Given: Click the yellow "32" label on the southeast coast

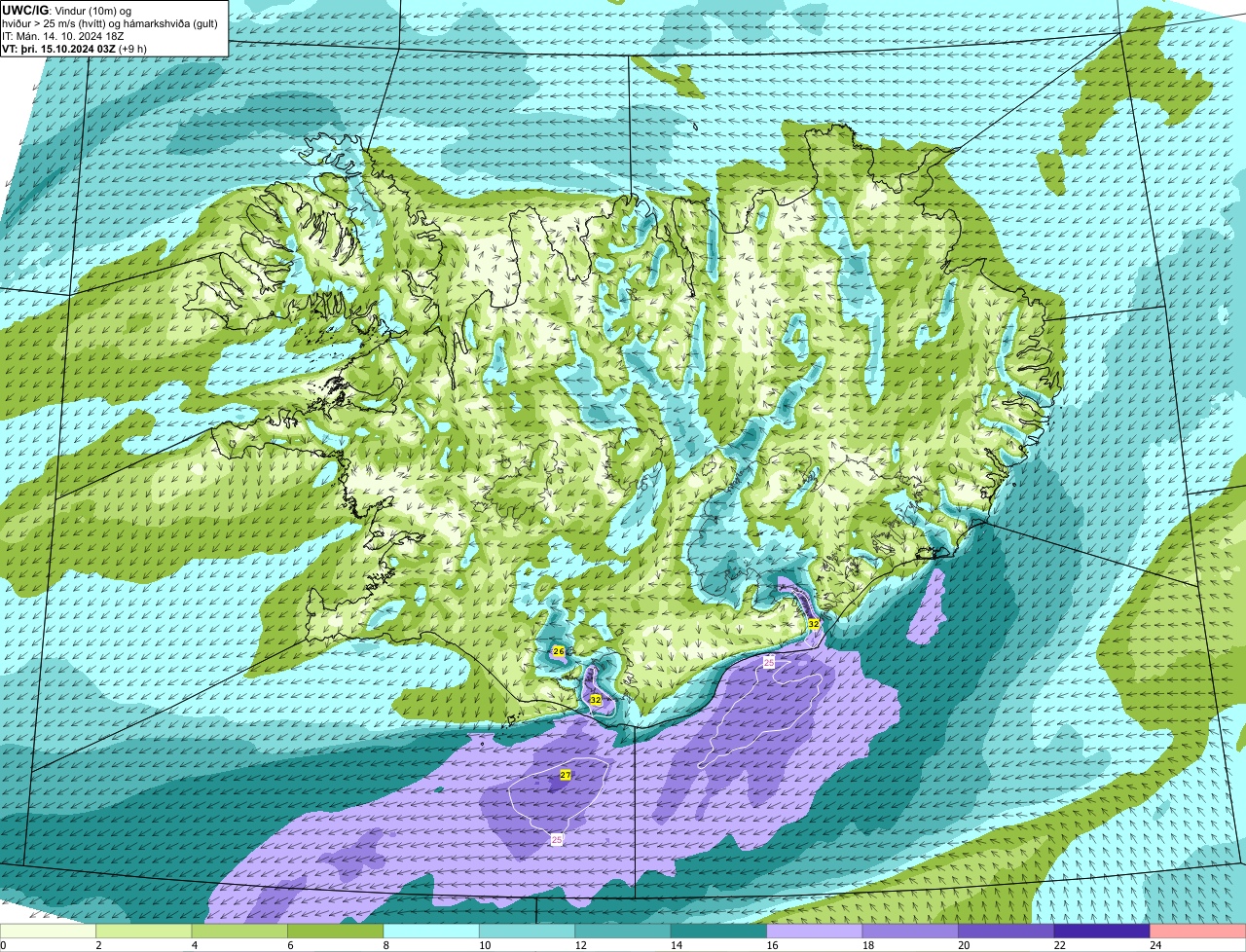Looking at the screenshot, I should click(813, 624).
